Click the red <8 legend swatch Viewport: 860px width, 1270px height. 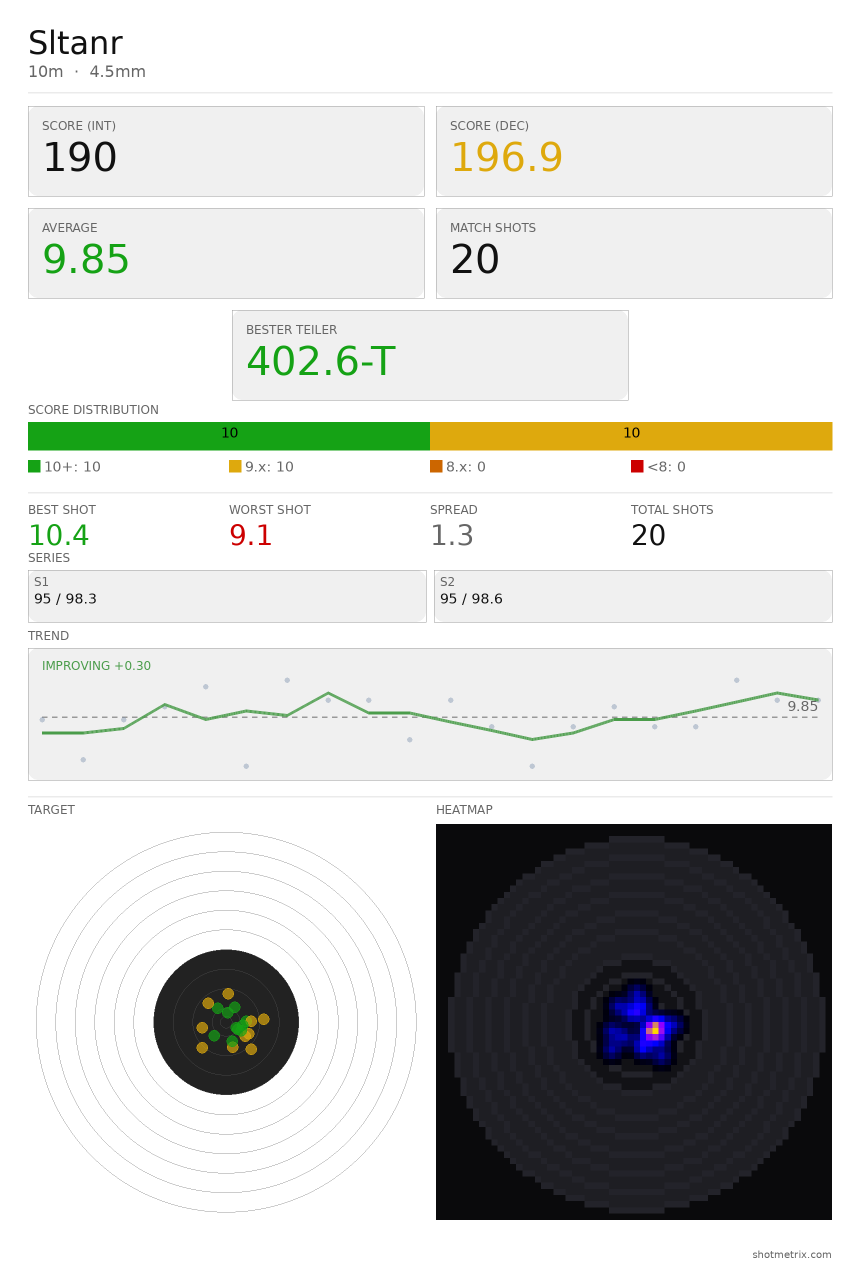point(637,466)
